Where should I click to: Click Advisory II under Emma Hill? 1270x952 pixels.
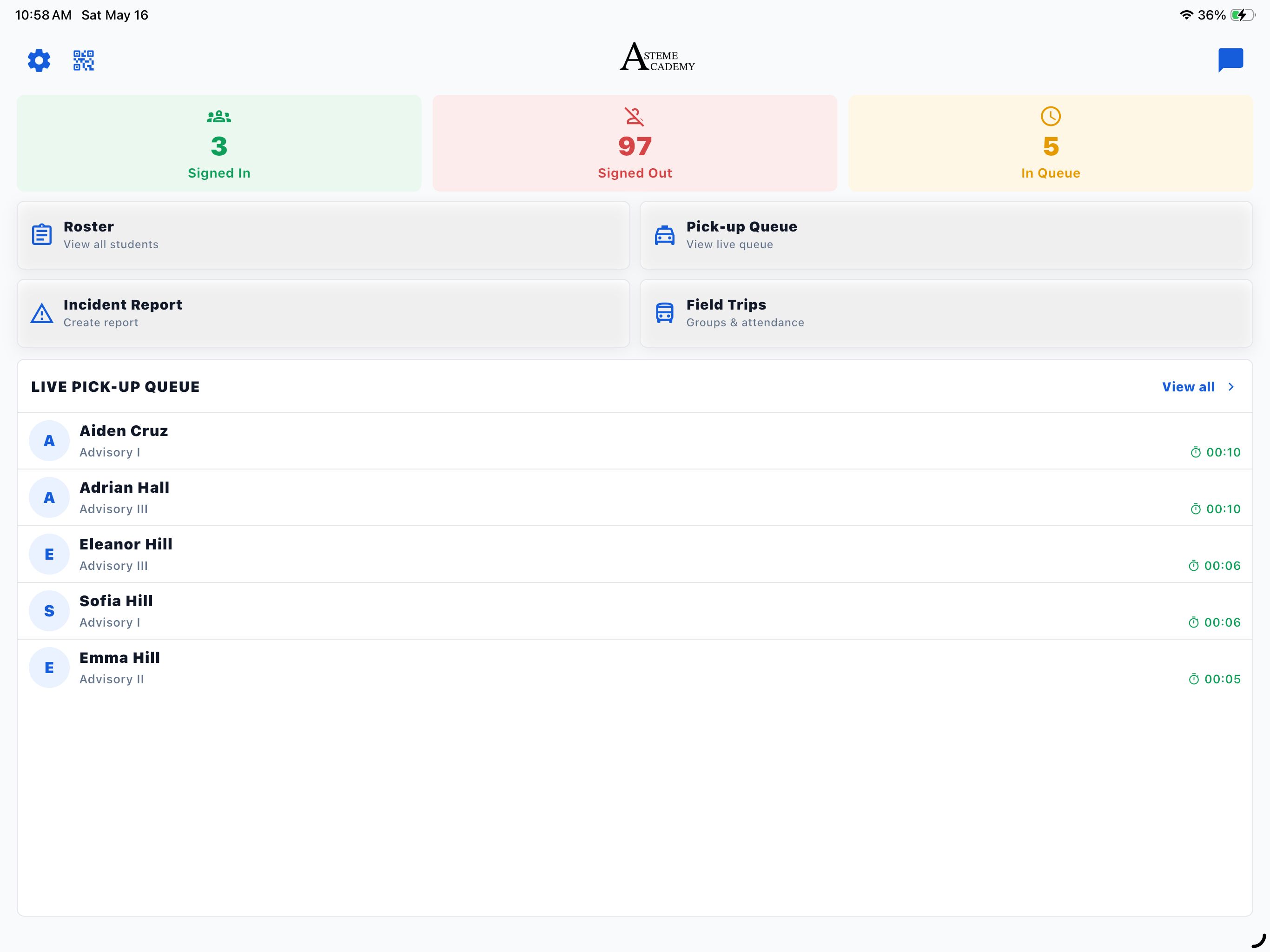[x=112, y=679]
